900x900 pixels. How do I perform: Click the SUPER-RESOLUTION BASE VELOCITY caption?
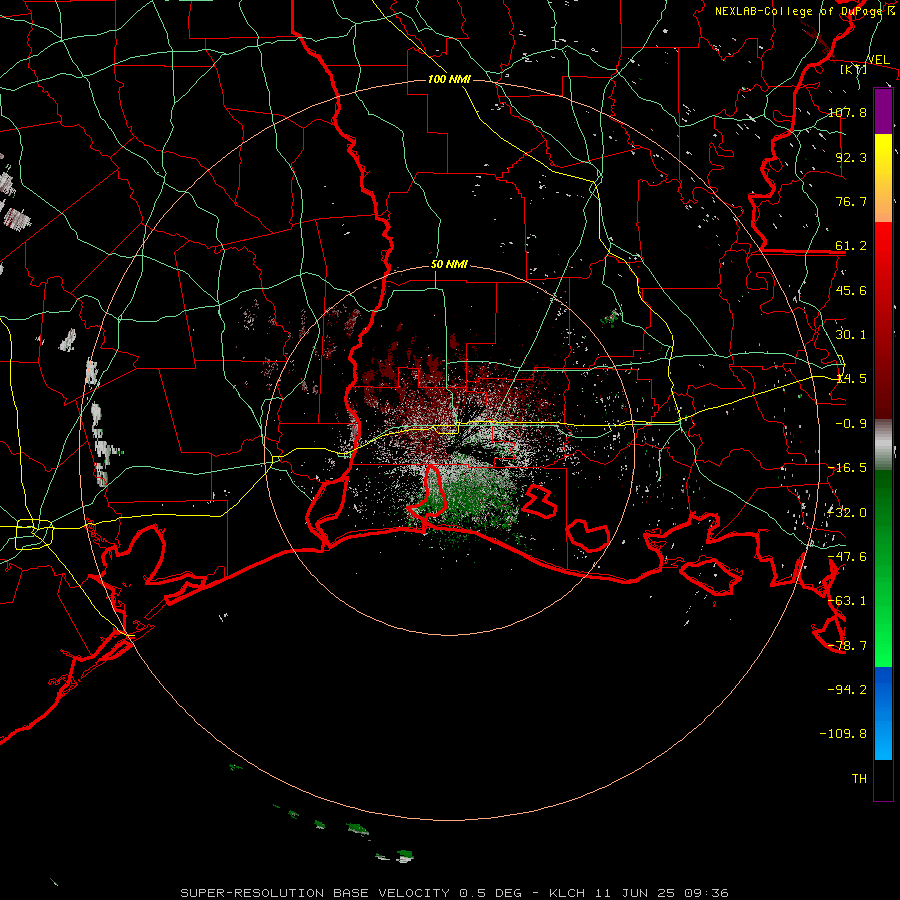[x=454, y=893]
